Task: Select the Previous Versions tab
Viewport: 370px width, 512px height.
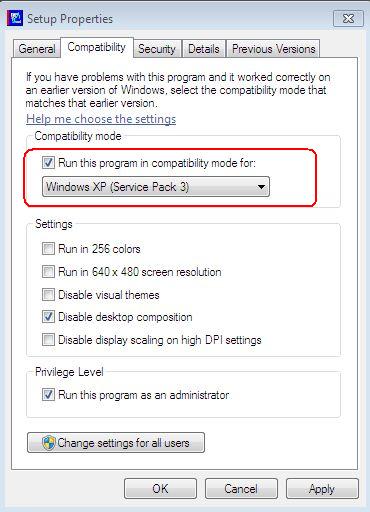Action: 273,49
